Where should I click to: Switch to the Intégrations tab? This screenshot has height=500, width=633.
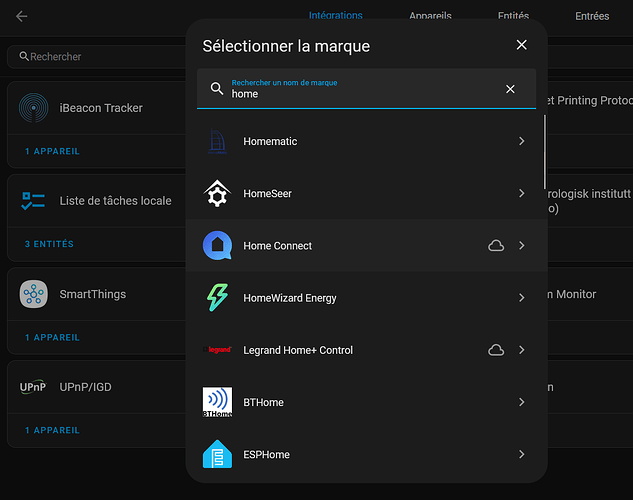pyautogui.click(x=335, y=16)
